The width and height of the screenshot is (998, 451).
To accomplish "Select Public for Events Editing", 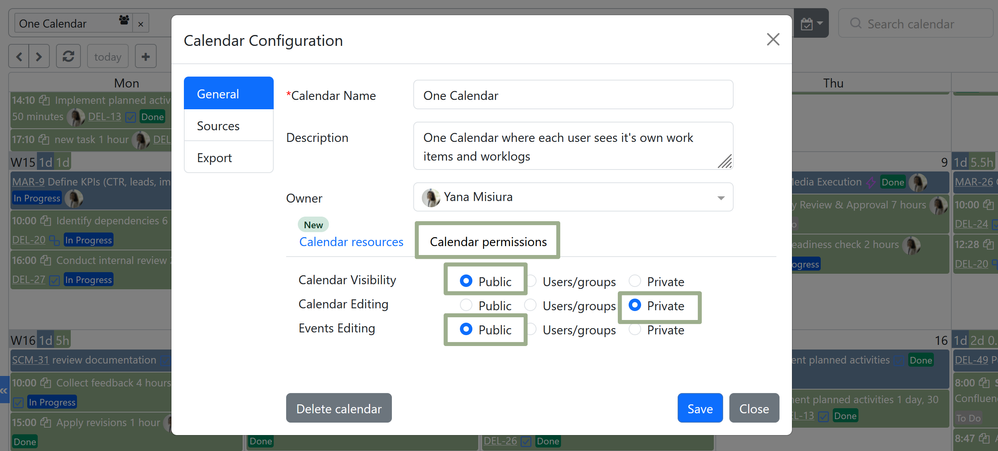I will point(467,330).
